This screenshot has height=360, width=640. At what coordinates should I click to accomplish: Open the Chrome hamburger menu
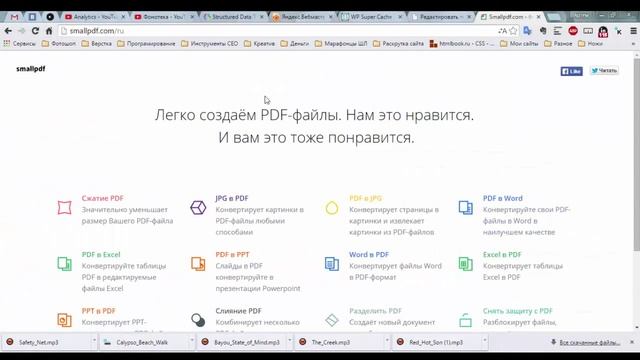[633, 31]
